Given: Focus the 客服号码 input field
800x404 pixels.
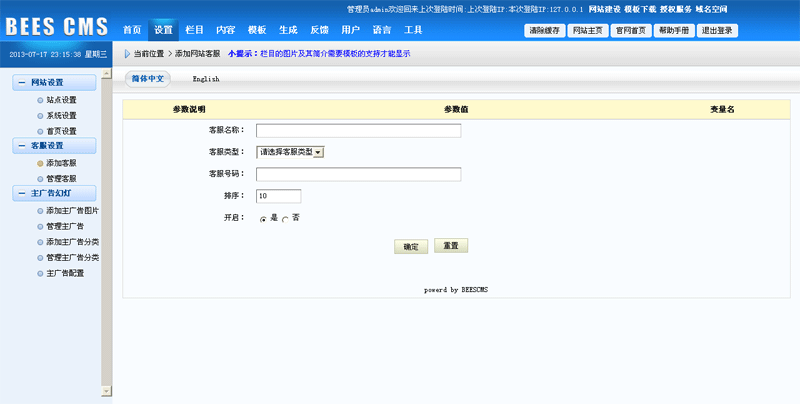Looking at the screenshot, I should (x=359, y=174).
